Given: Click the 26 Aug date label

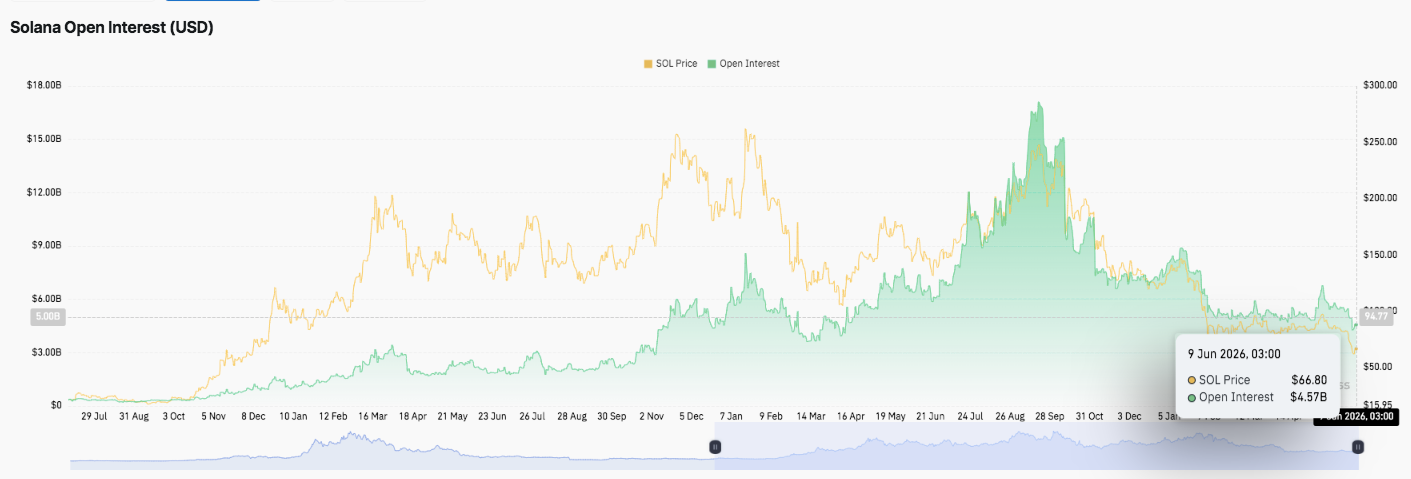Looking at the screenshot, I should point(1010,415).
